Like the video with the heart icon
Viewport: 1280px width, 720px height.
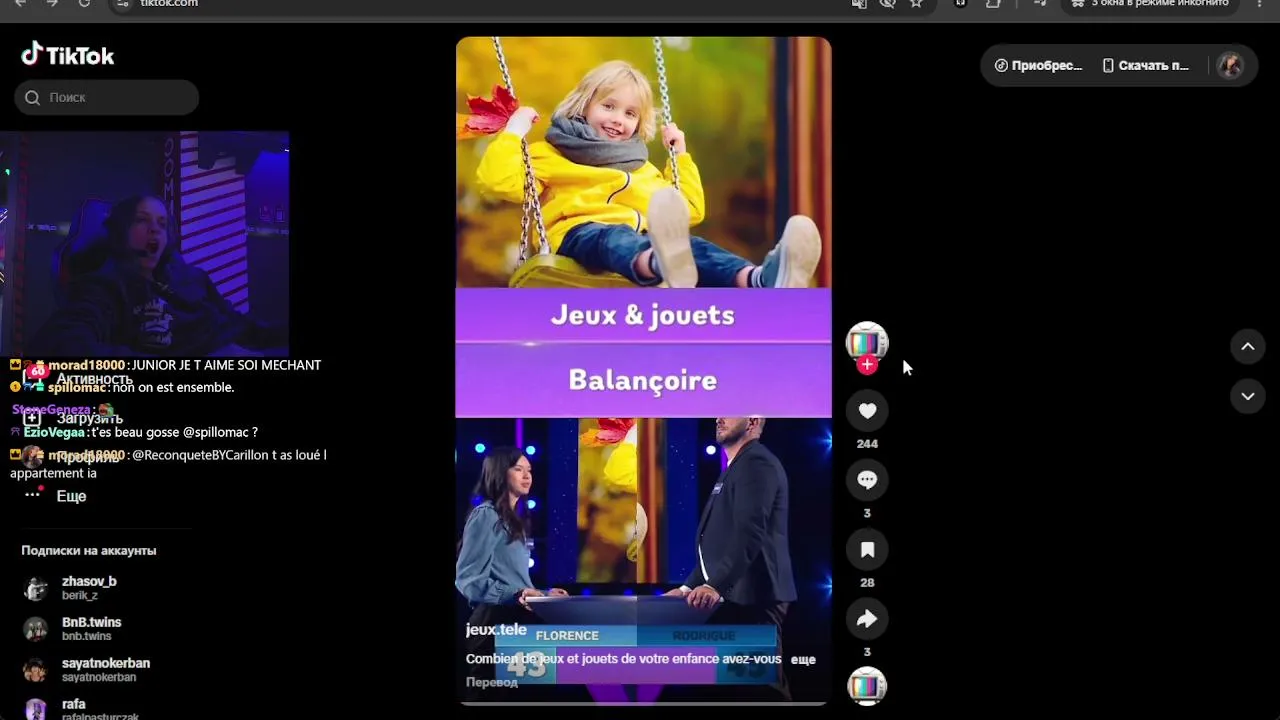coord(867,411)
